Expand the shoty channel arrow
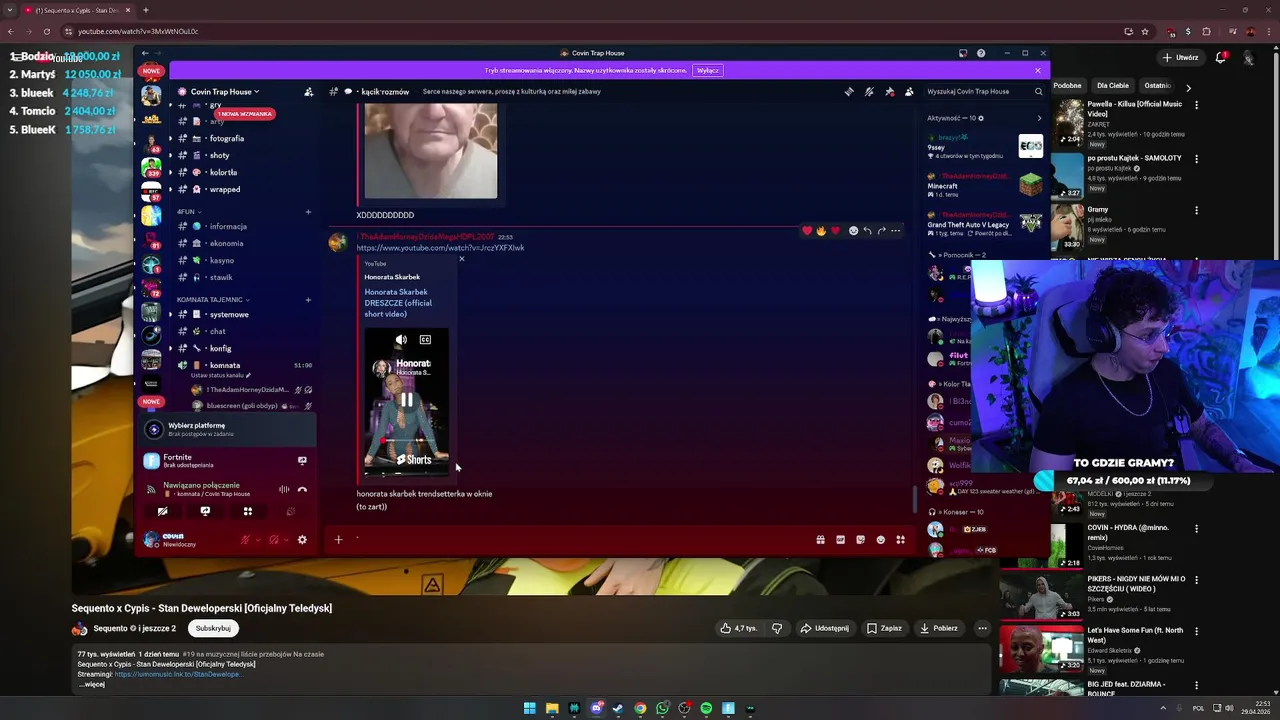Image resolution: width=1280 pixels, height=720 pixels. pos(170,155)
